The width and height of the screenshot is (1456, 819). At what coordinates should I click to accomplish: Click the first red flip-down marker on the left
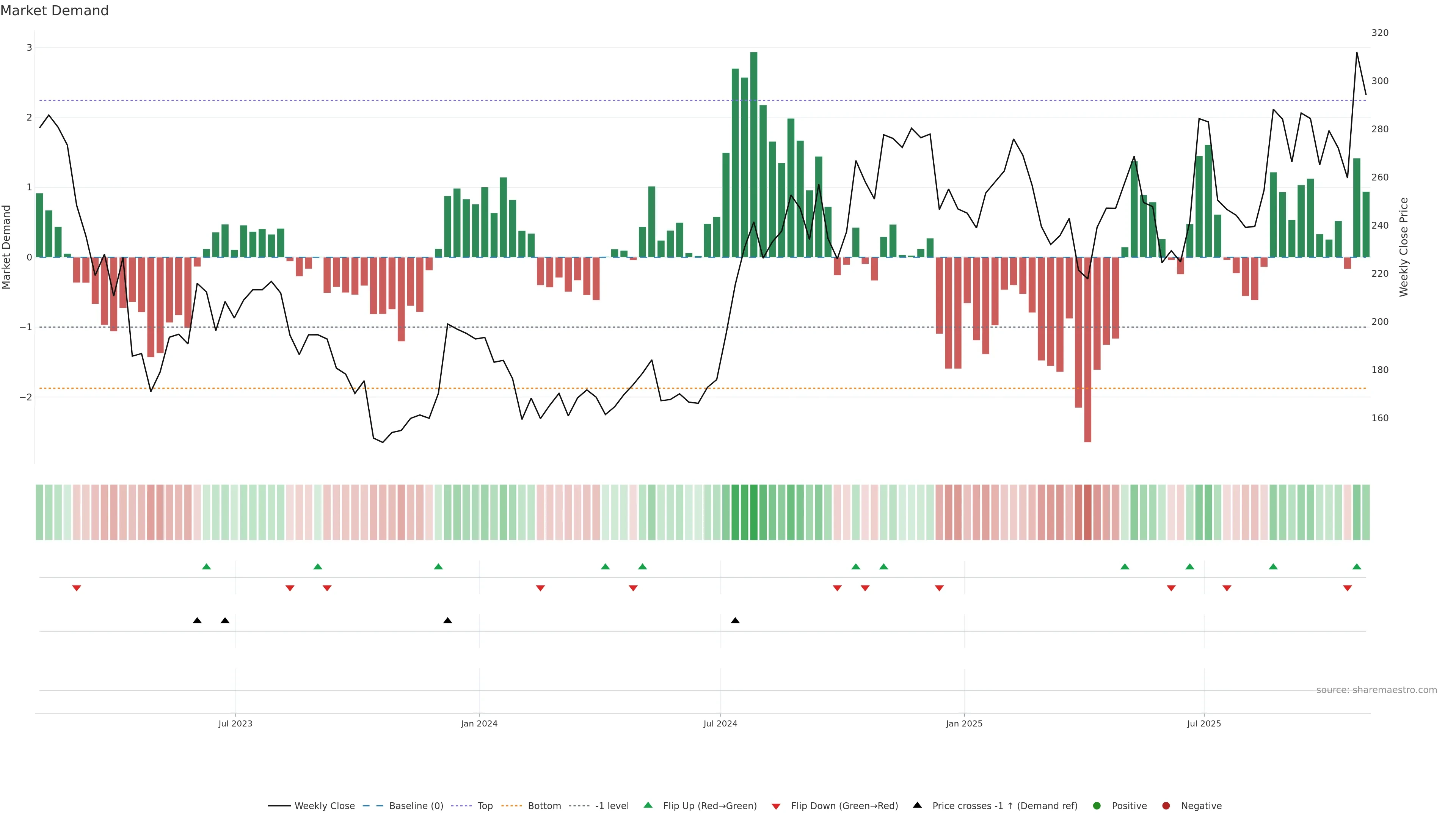pos(77,588)
